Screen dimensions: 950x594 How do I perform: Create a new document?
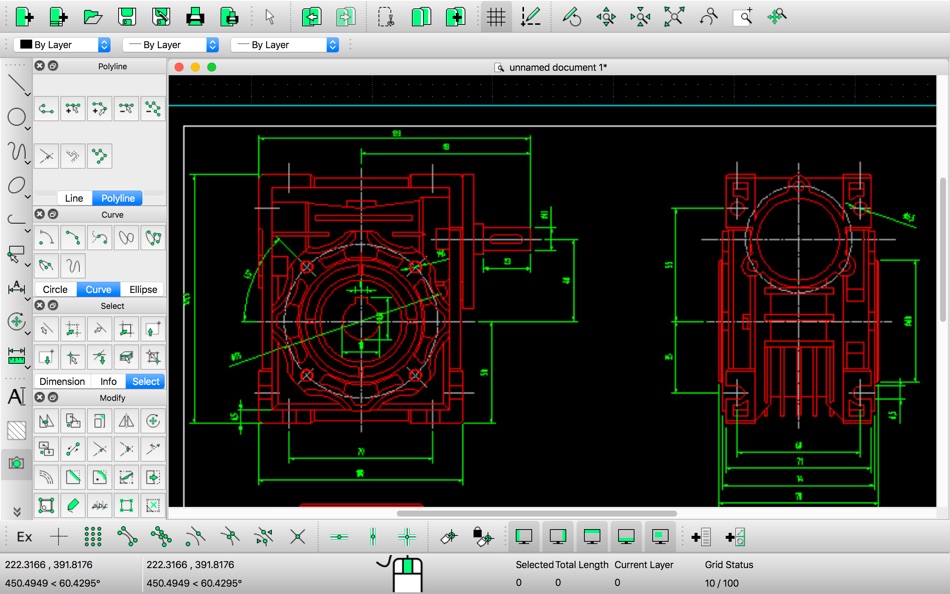pyautogui.click(x=25, y=16)
